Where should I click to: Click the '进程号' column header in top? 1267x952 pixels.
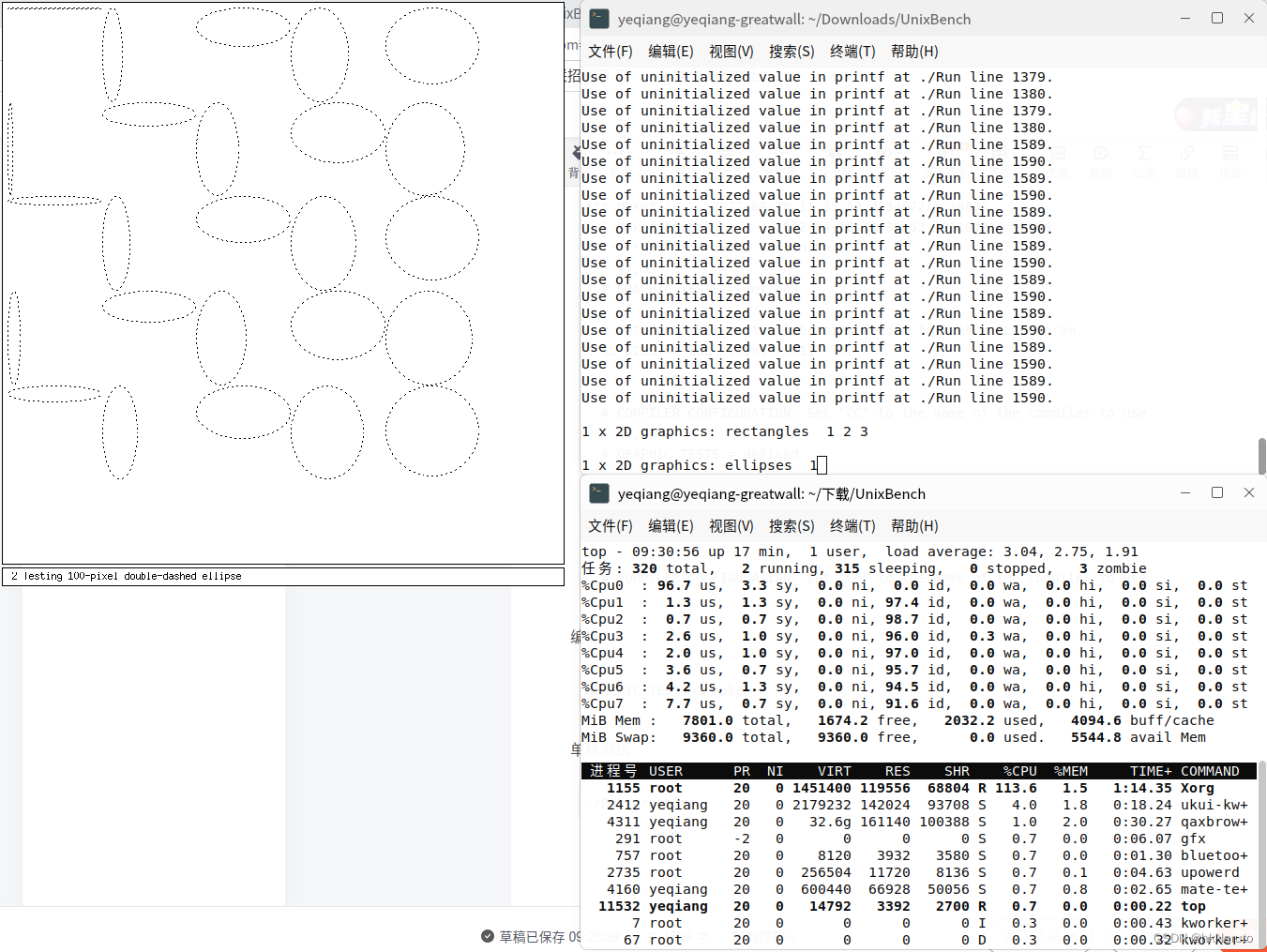pos(613,771)
